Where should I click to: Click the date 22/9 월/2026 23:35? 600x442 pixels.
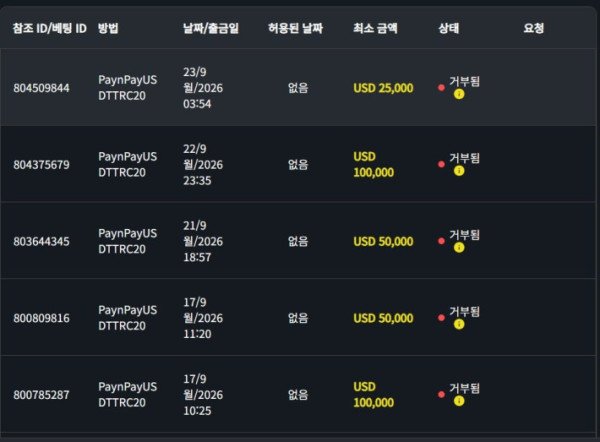(203, 165)
